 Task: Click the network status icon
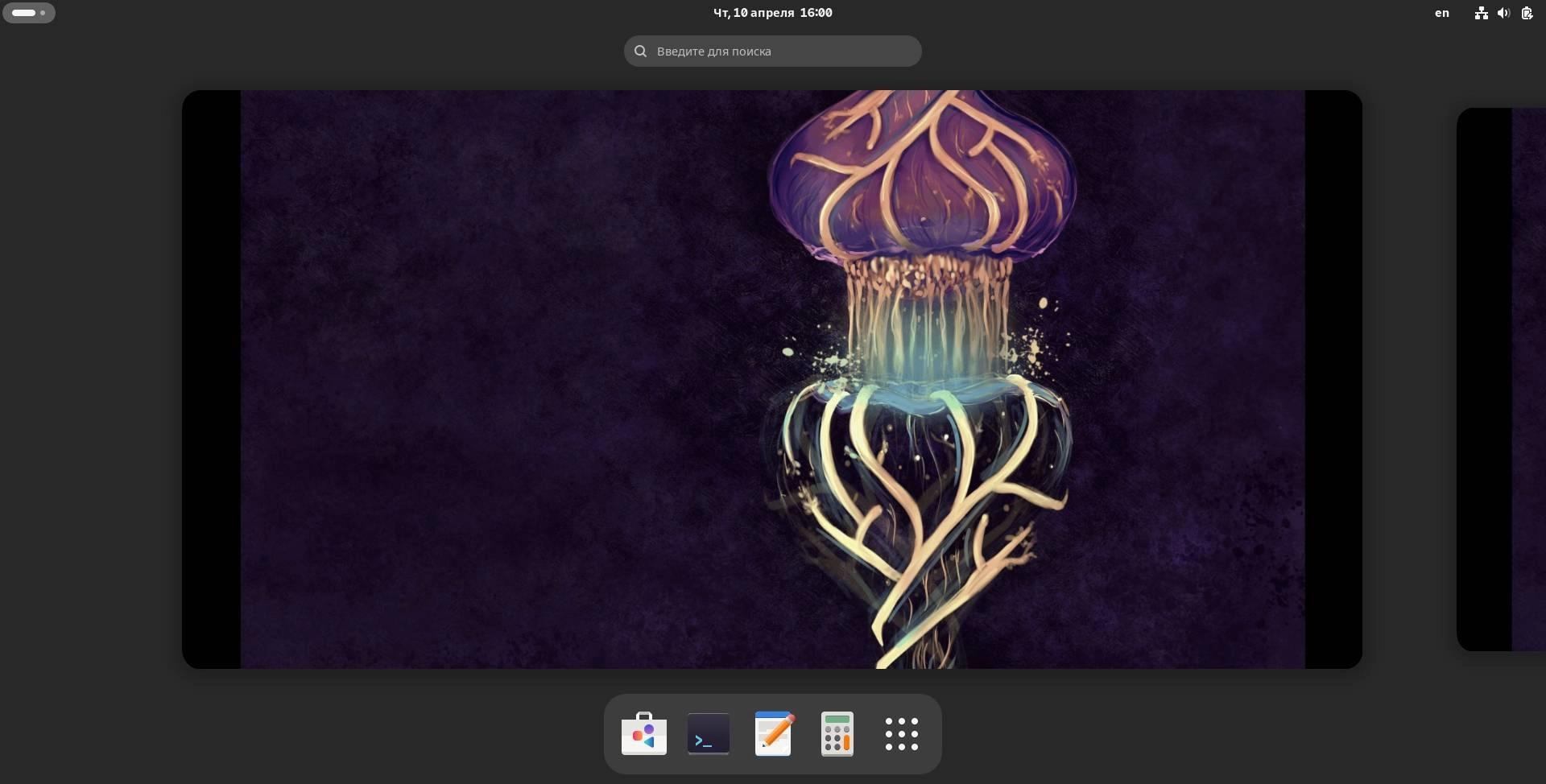point(1481,12)
